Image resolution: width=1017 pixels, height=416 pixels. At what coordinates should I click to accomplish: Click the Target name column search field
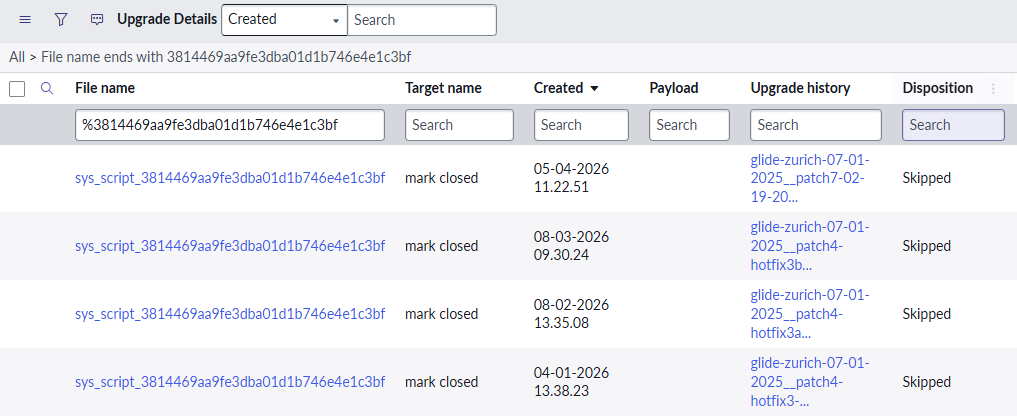coord(459,125)
